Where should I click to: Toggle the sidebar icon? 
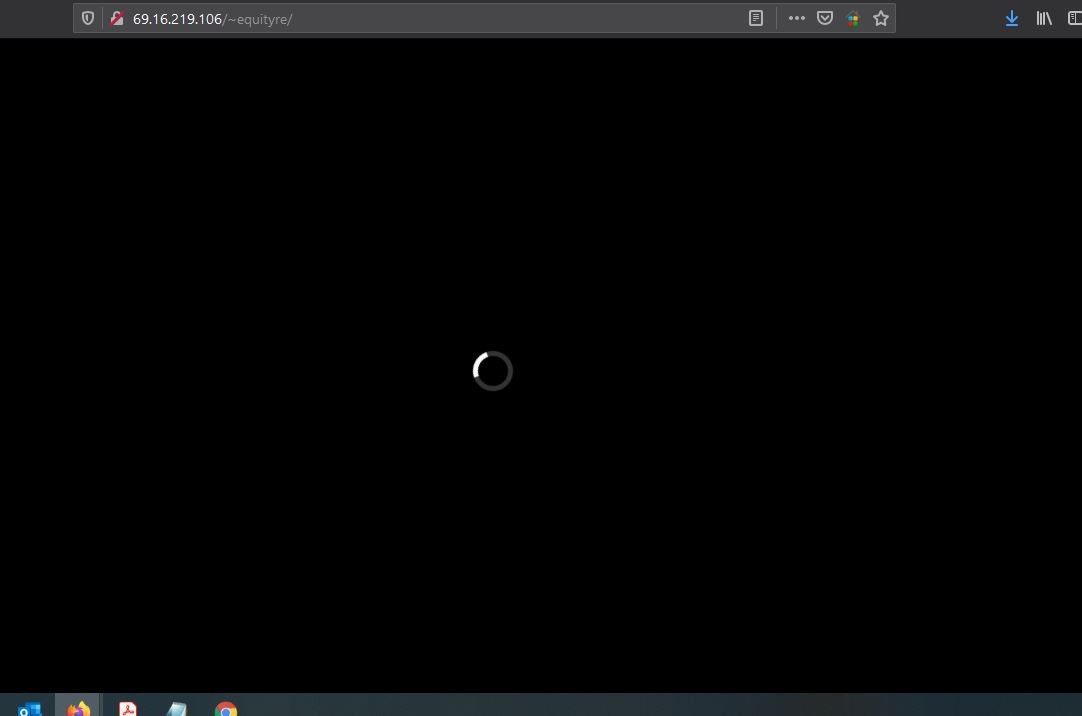coord(1074,19)
